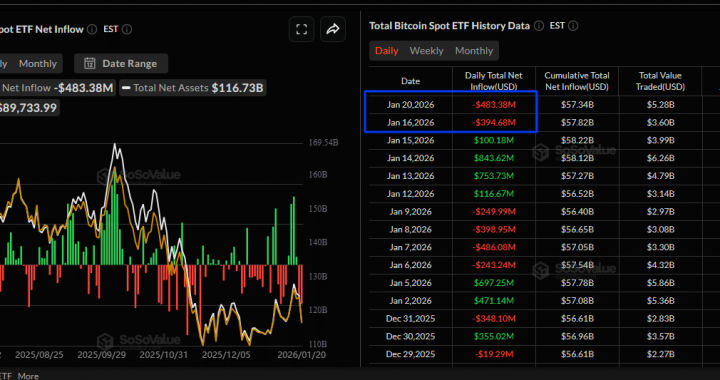Click the -$483.38M table cell
Viewport: 720px width, 380px height.
tap(494, 105)
